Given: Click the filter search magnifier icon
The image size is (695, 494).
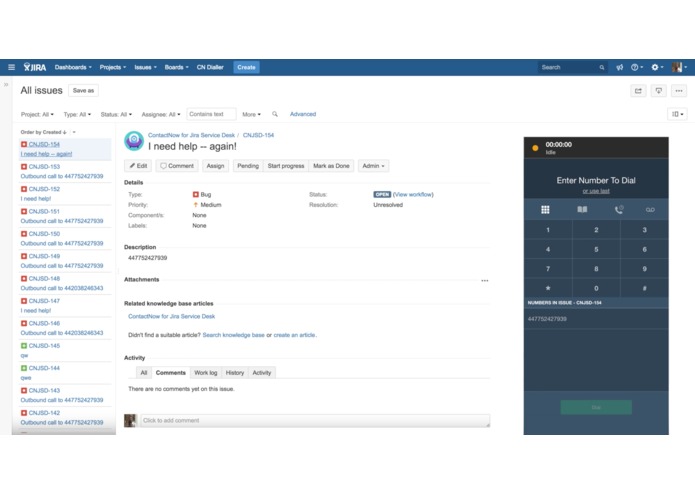Looking at the screenshot, I should (x=275, y=114).
